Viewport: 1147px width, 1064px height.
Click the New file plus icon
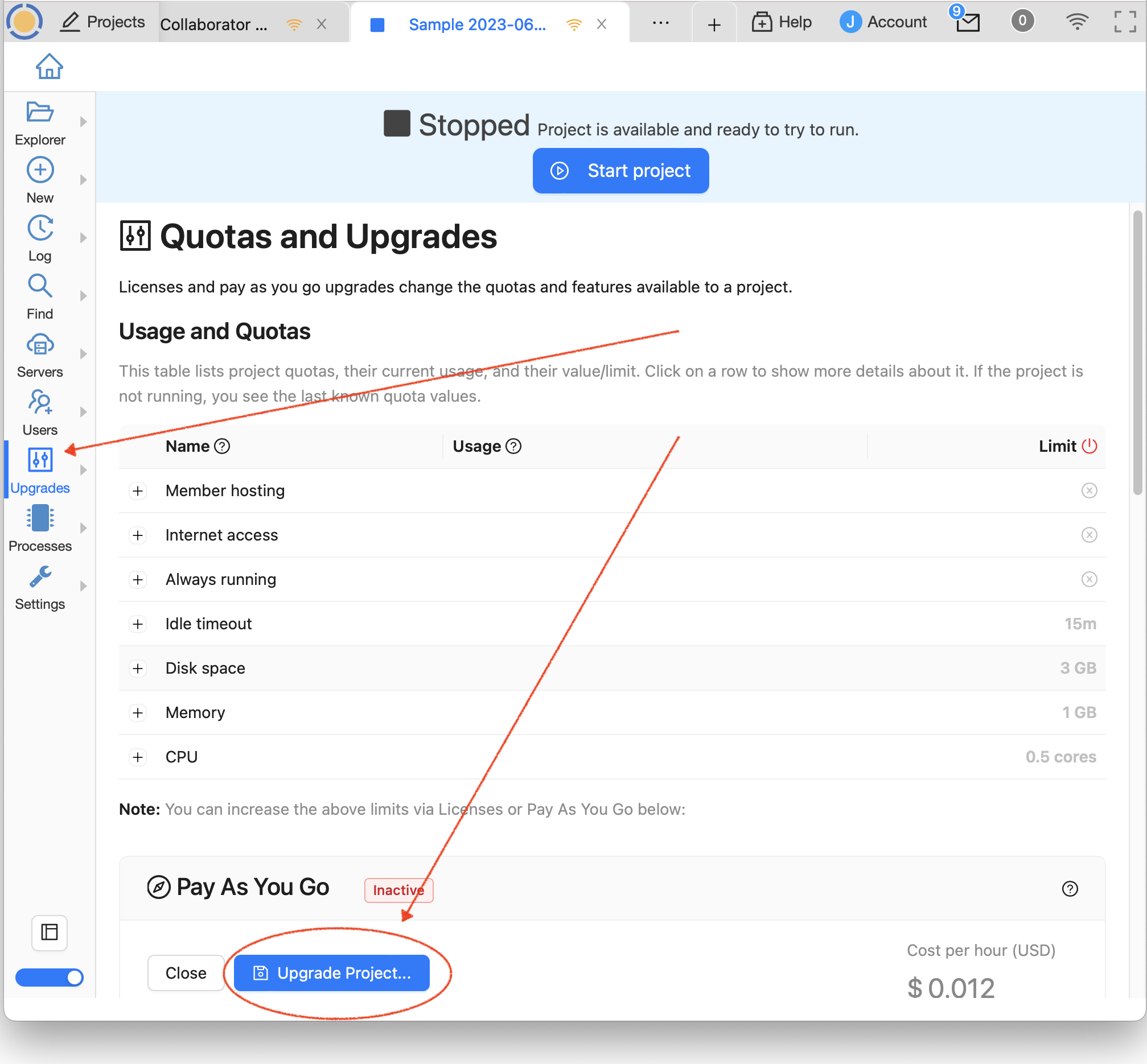tap(40, 171)
